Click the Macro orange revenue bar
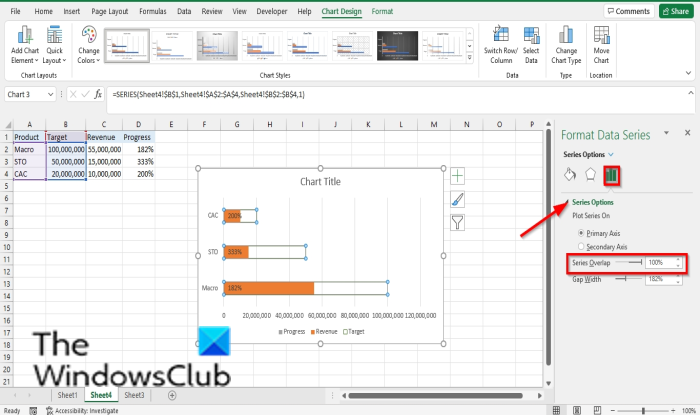The height and width of the screenshot is (415, 700). [269, 288]
